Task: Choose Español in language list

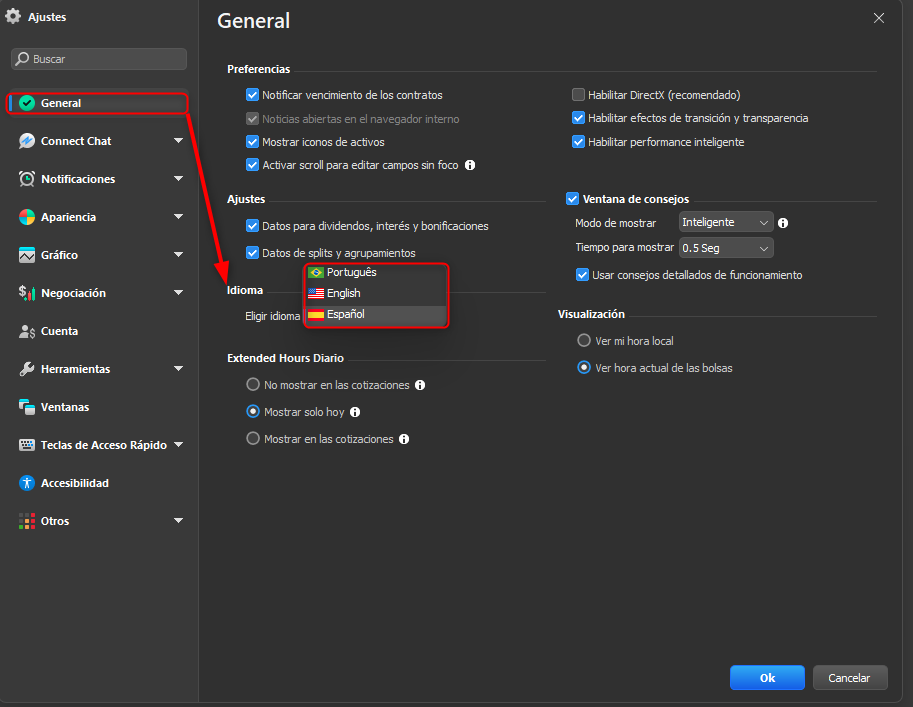Action: [x=376, y=315]
